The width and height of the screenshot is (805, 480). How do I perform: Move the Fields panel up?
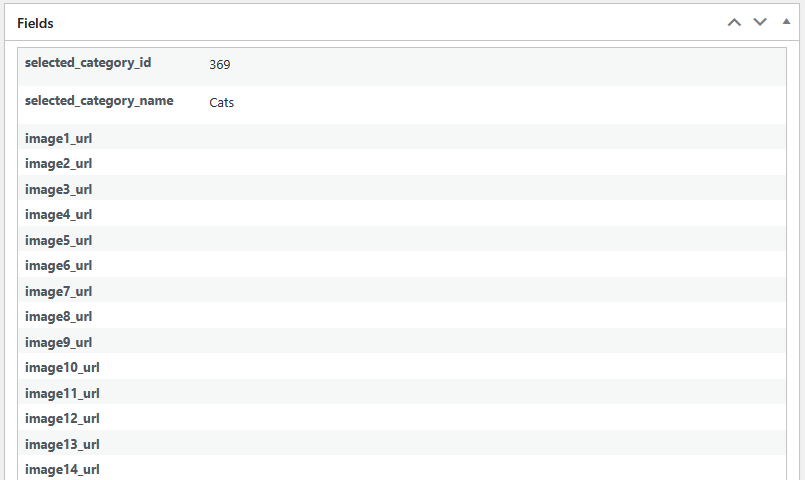point(734,22)
